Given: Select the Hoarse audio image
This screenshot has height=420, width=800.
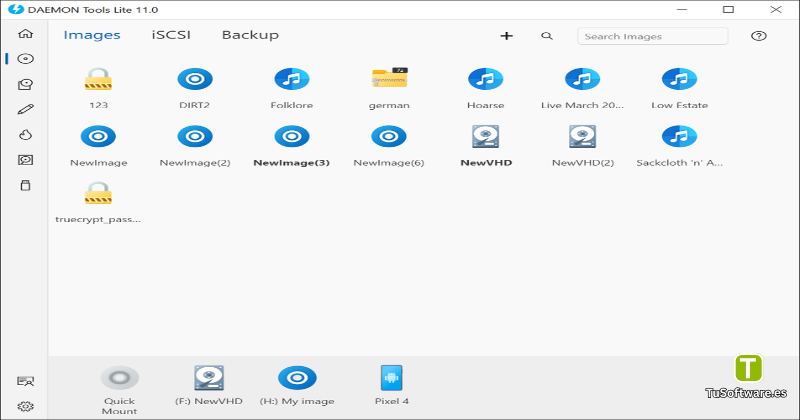Looking at the screenshot, I should pyautogui.click(x=486, y=79).
